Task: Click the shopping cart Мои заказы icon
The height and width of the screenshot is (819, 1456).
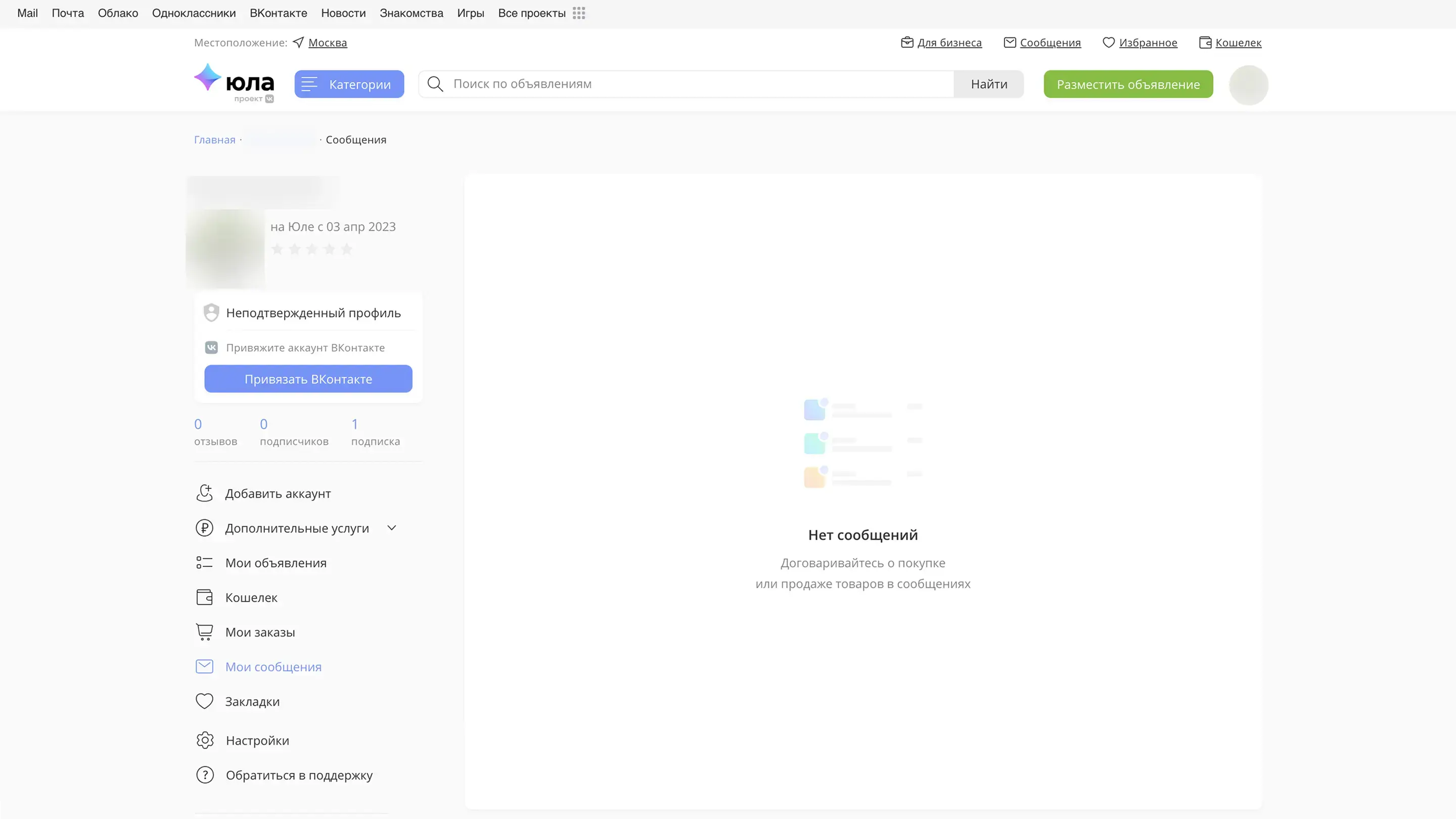Action: click(x=204, y=632)
